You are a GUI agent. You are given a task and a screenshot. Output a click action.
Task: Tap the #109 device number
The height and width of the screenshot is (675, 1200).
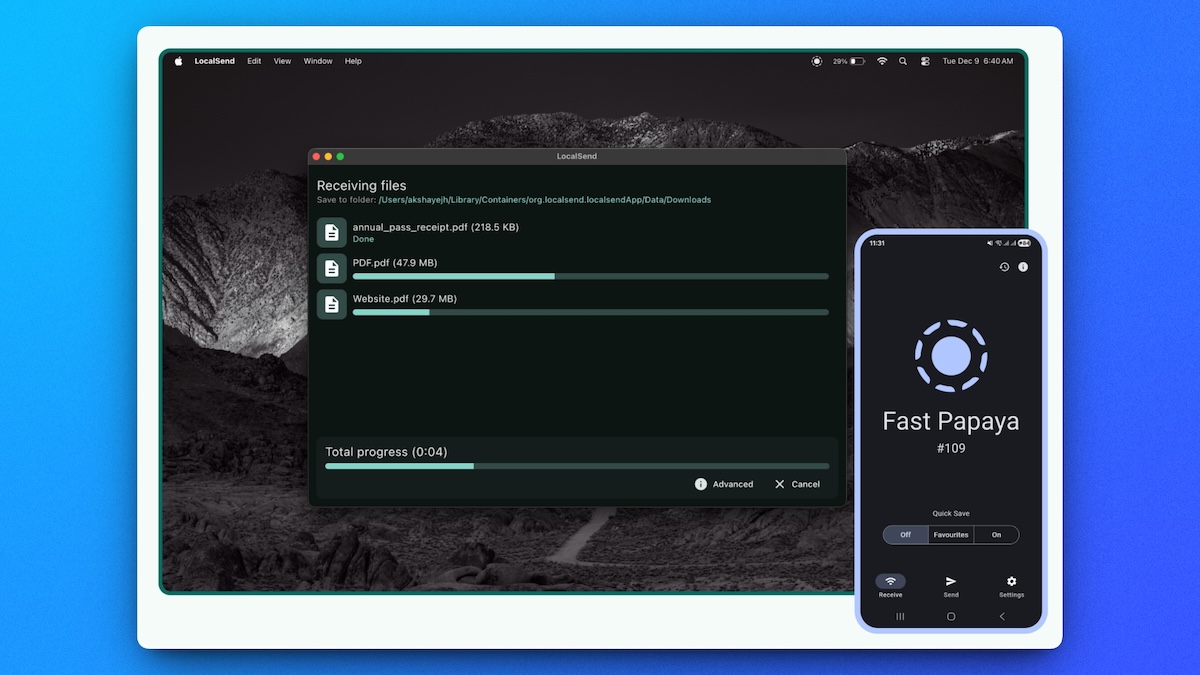951,449
